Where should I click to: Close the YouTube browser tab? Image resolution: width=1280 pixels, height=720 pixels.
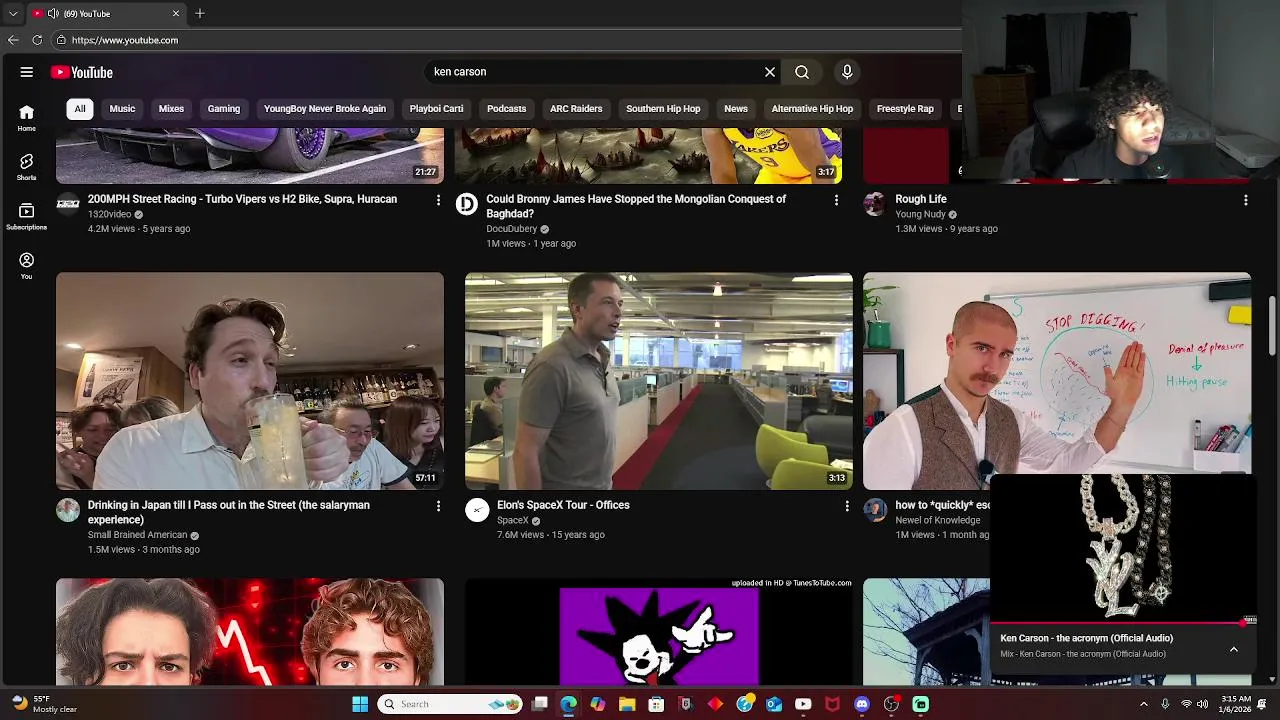click(176, 13)
